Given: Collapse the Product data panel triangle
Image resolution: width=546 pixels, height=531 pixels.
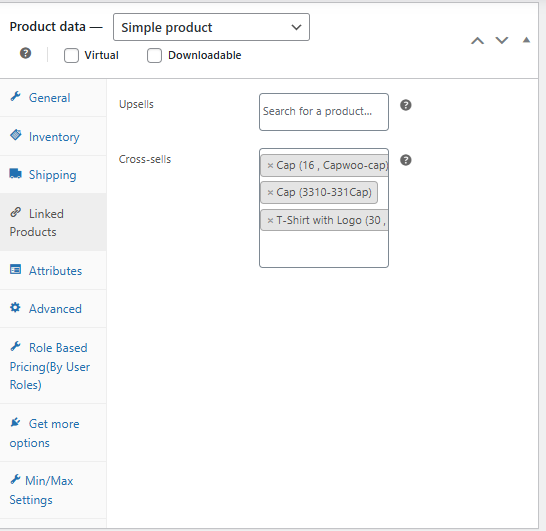Looking at the screenshot, I should (x=526, y=40).
